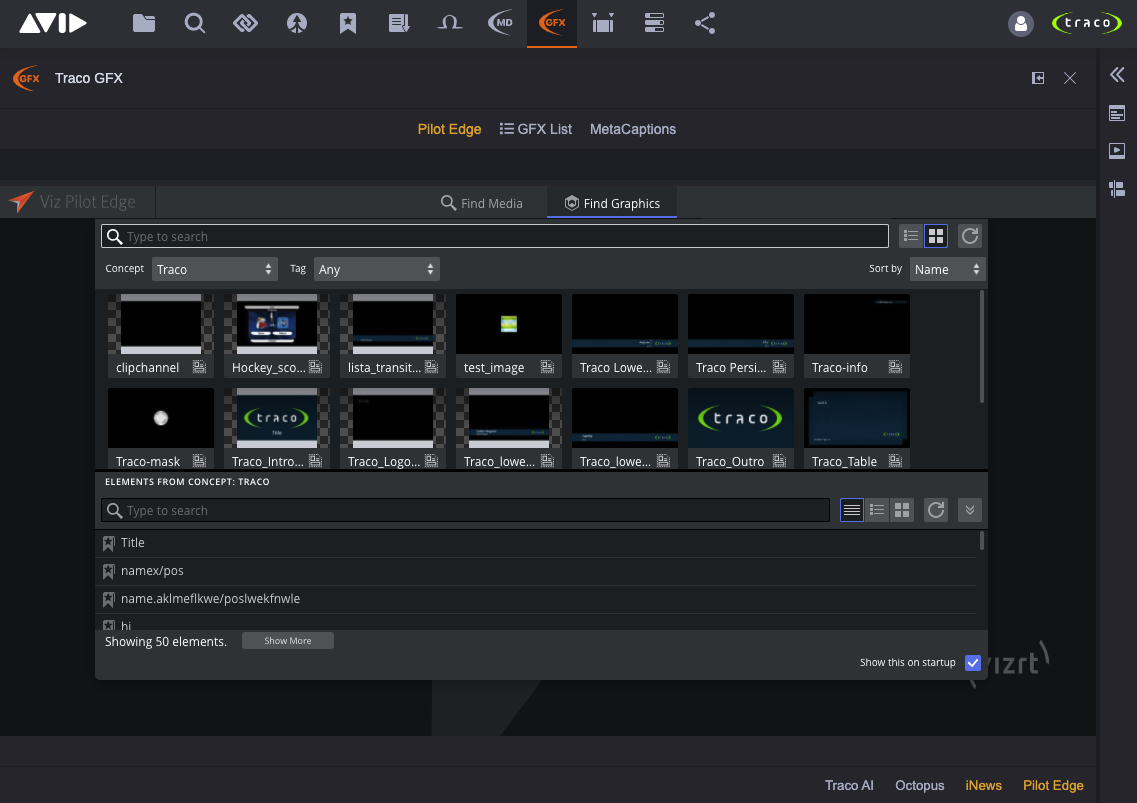Screen dimensions: 1137x803
Task: Select the name.aklmeflkwe/poslwekfnwle element row
Action: pyautogui.click(x=536, y=599)
